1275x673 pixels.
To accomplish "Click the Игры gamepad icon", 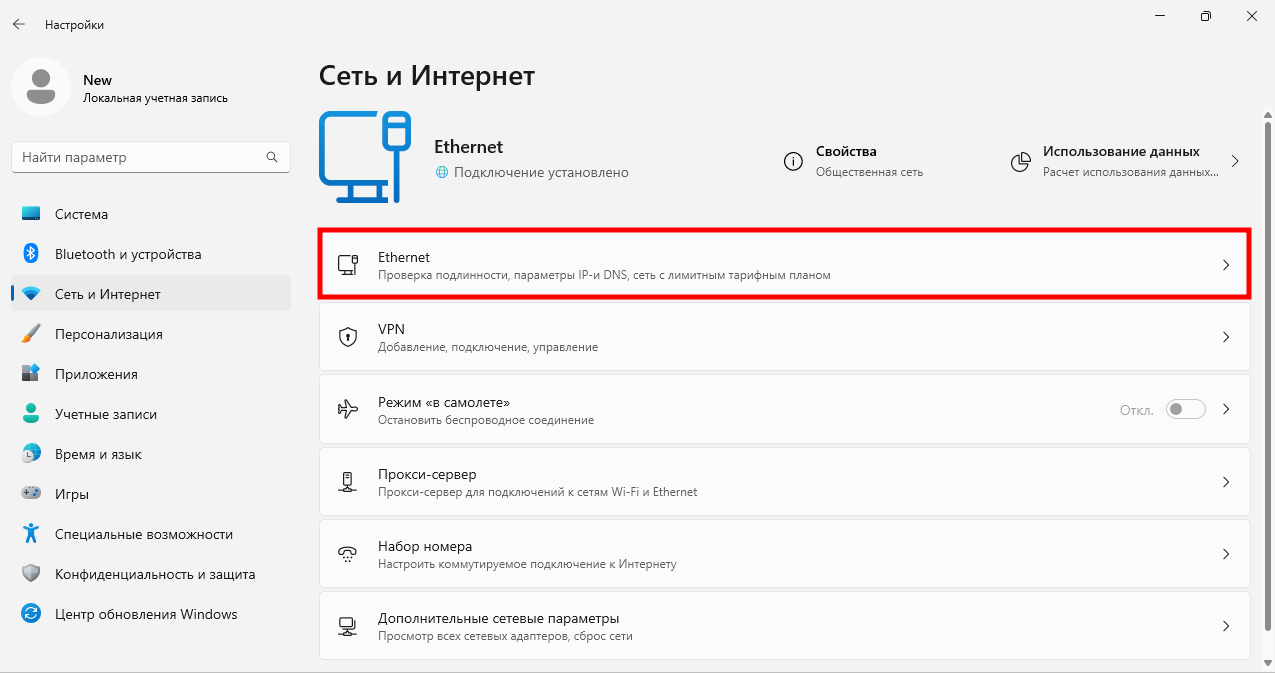I will click(31, 494).
